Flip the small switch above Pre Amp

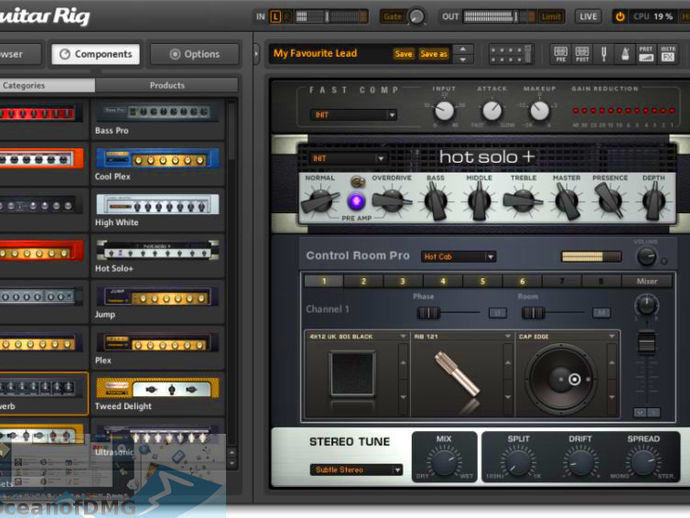(357, 181)
